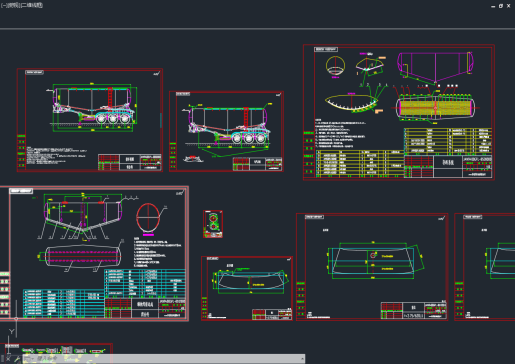Open the 2D wireframe visual style menu
This screenshot has width=515, height=364.
click(31, 5)
